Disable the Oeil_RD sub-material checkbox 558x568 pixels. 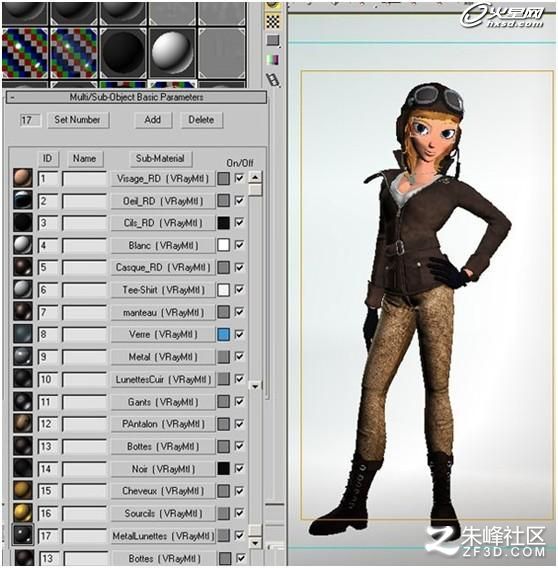pos(239,200)
